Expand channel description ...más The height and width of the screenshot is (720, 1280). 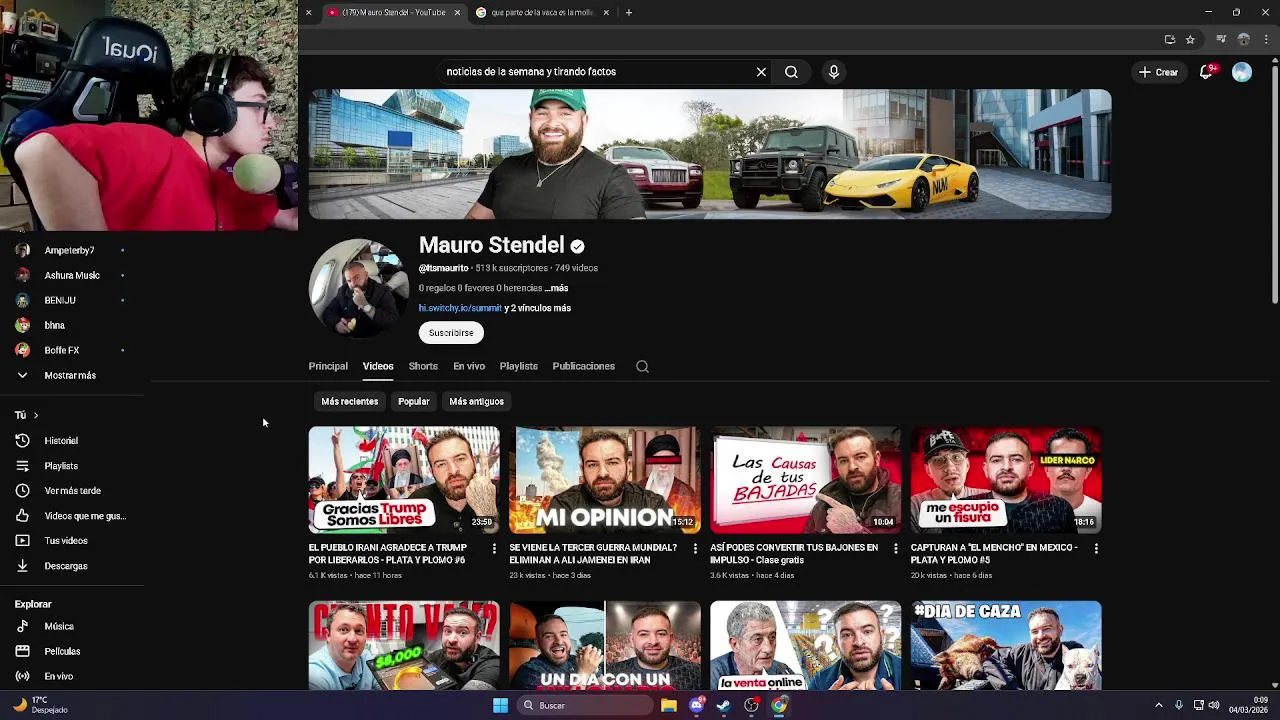[x=557, y=288]
